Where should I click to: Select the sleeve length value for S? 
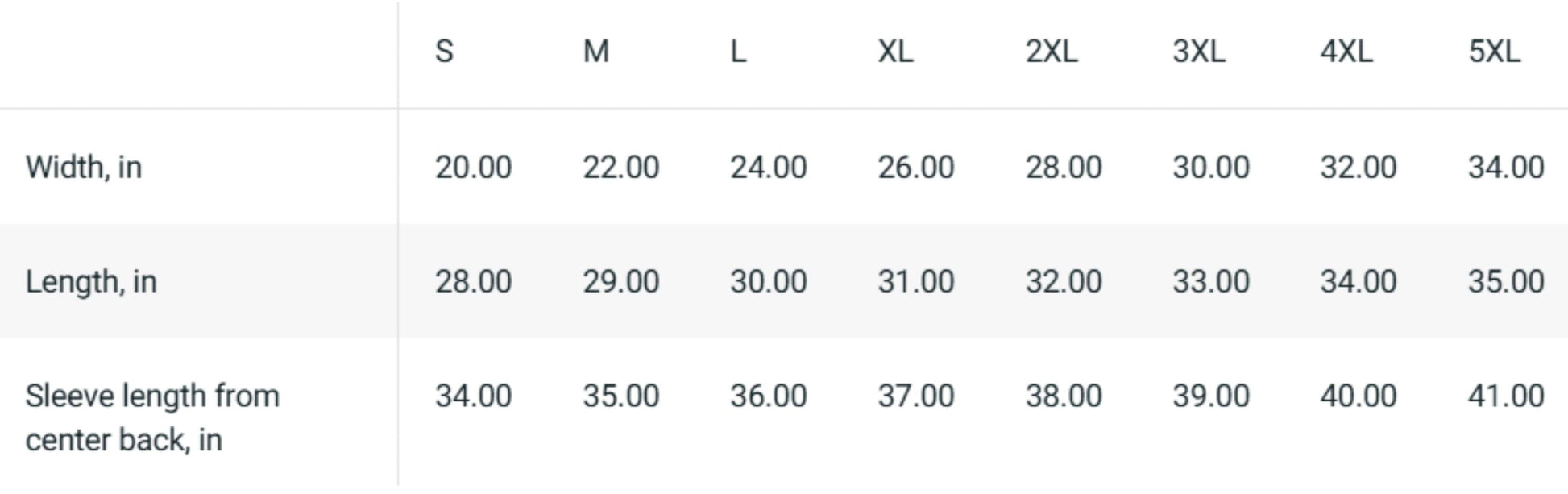click(x=474, y=396)
